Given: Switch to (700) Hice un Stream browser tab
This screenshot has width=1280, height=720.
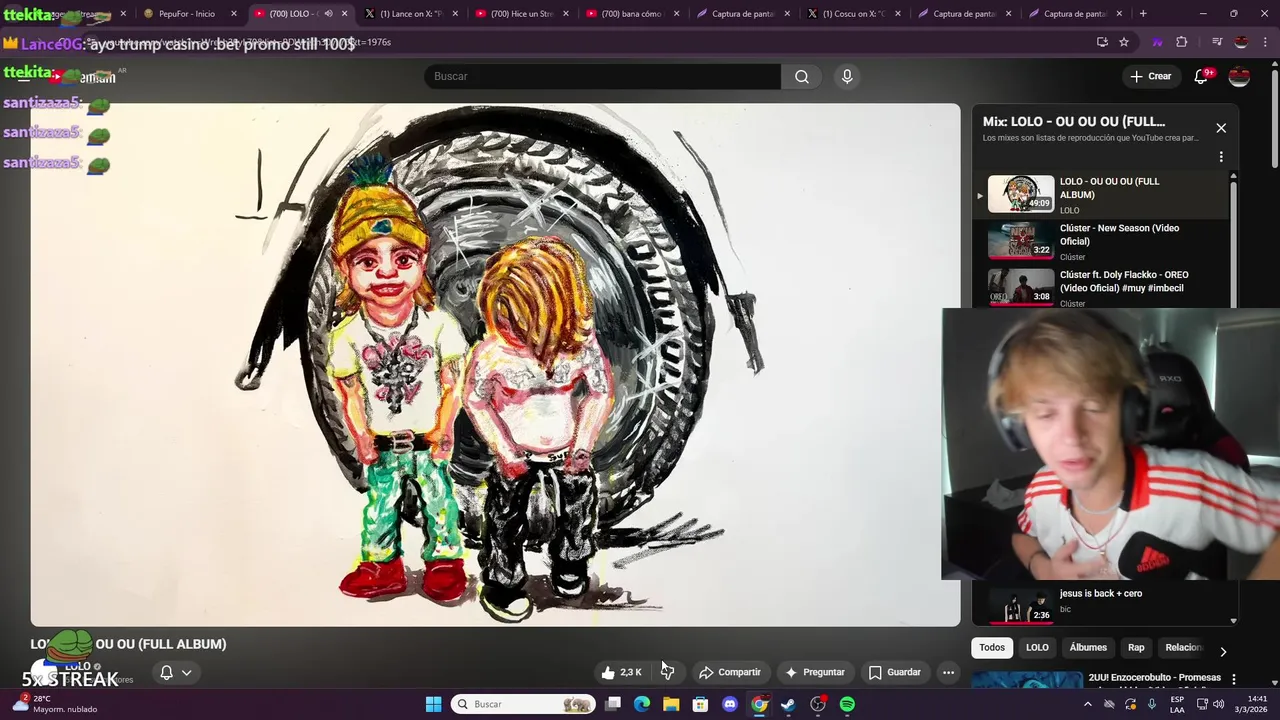Looking at the screenshot, I should coord(521,14).
